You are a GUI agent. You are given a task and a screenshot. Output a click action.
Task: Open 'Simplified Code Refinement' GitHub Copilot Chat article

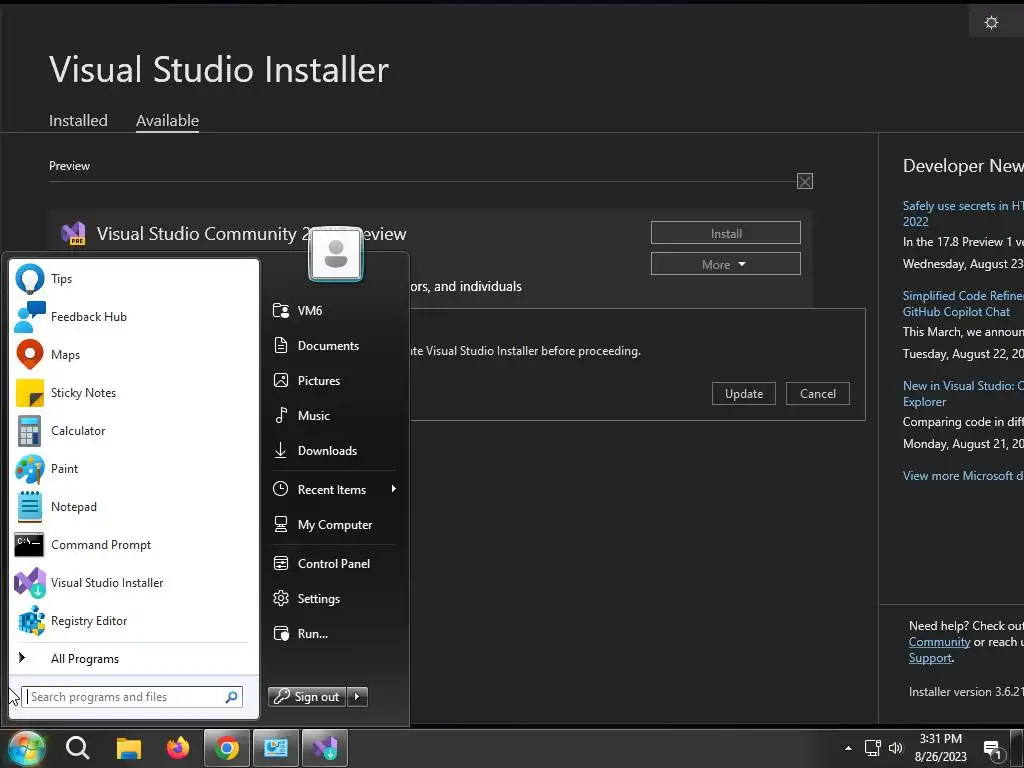point(963,304)
